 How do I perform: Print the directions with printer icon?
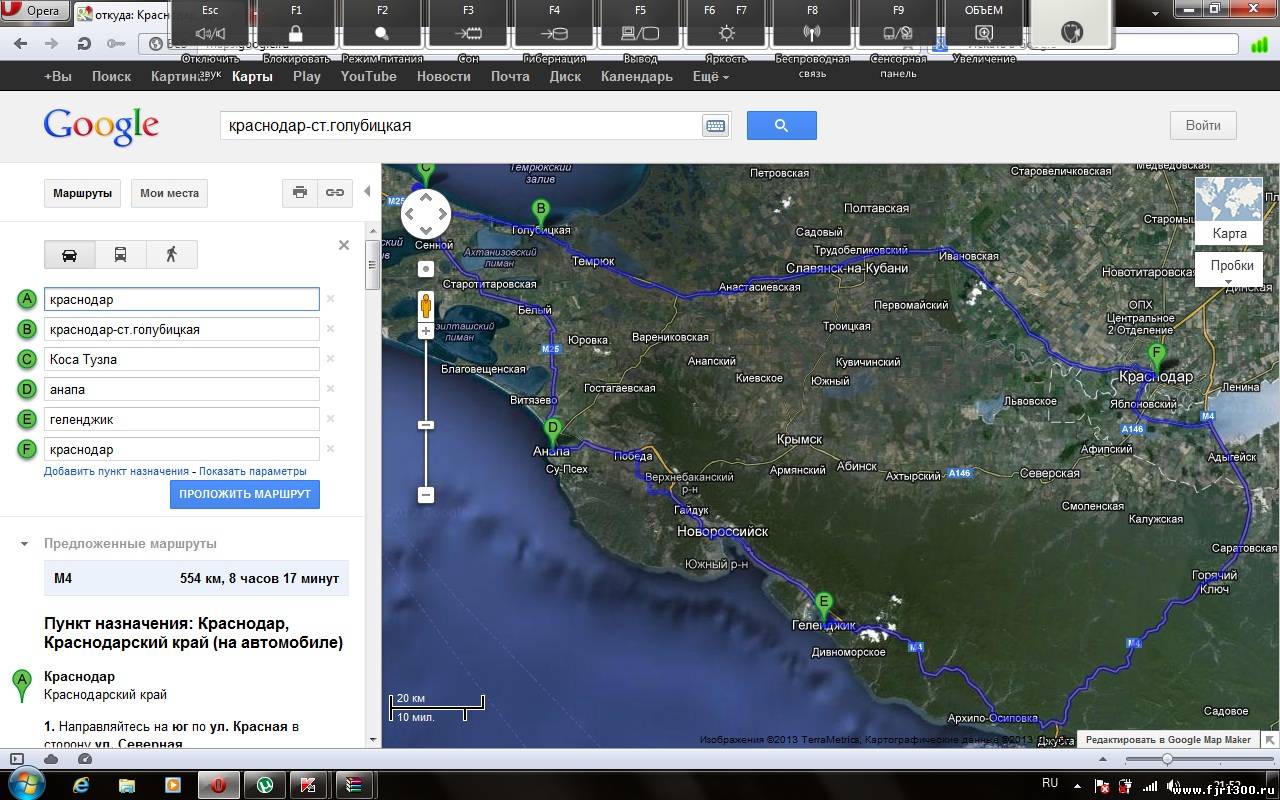tap(300, 193)
